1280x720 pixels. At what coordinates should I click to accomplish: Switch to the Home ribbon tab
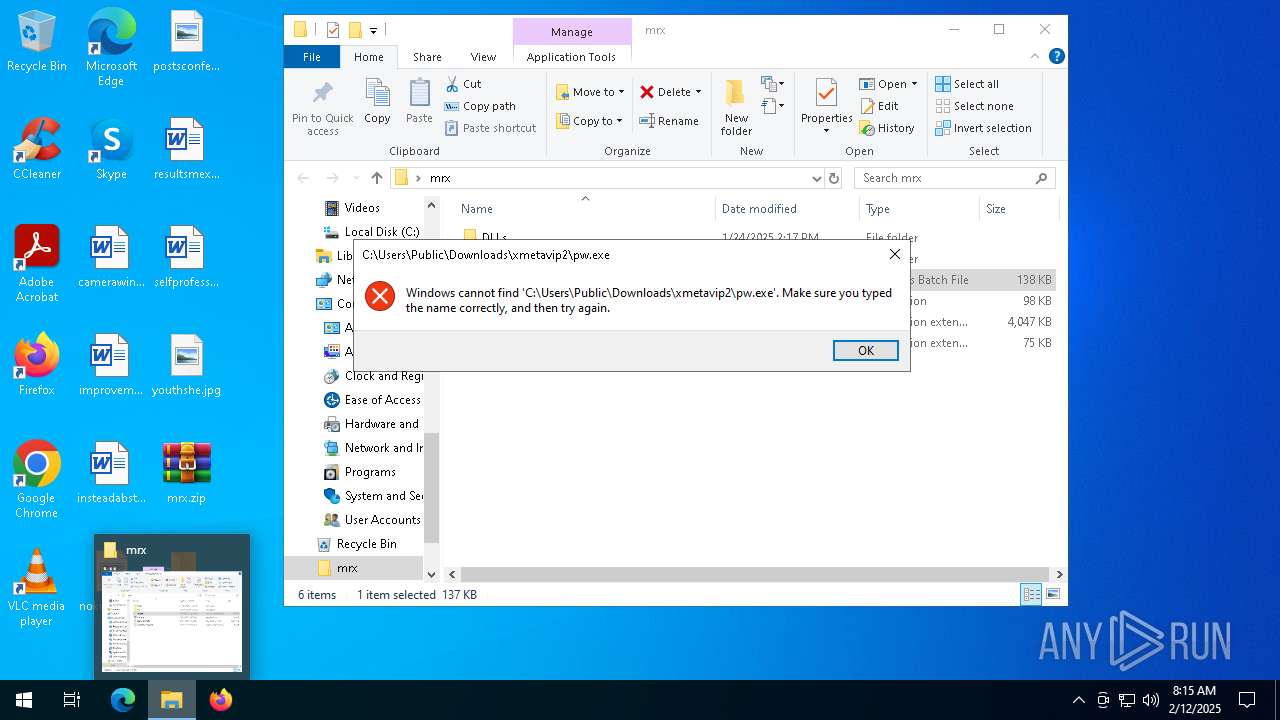(x=368, y=57)
